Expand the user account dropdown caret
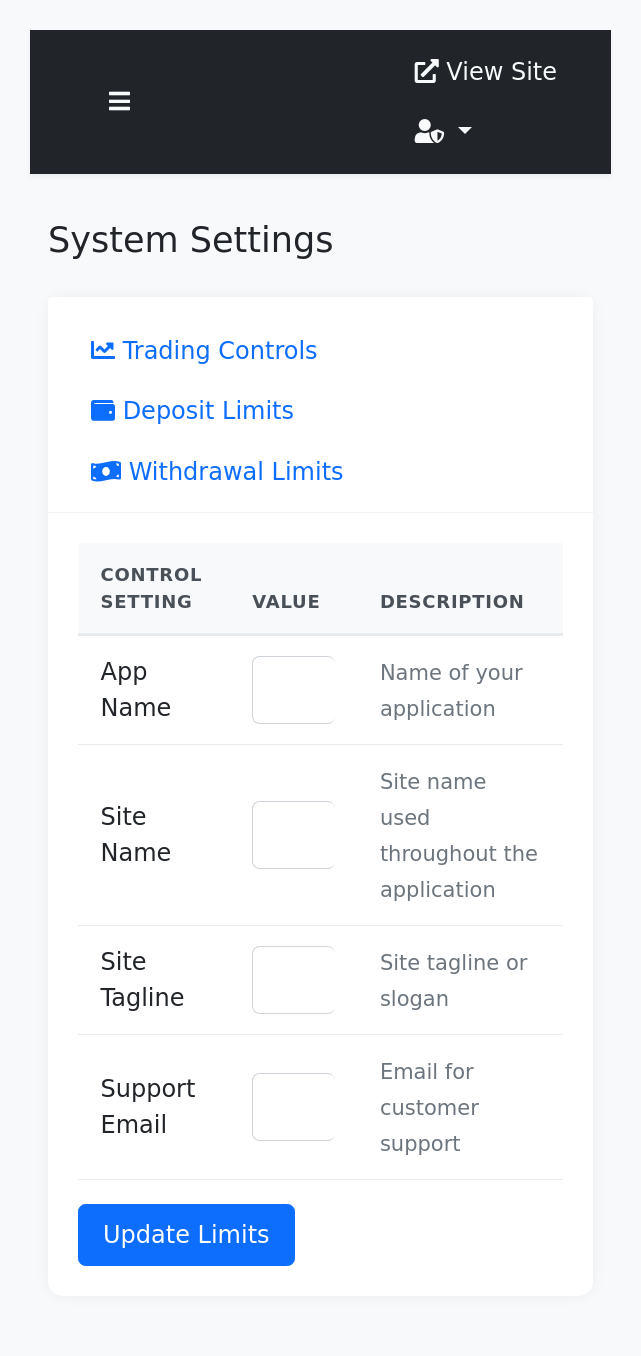Image resolution: width=641 pixels, height=1356 pixels. point(465,131)
